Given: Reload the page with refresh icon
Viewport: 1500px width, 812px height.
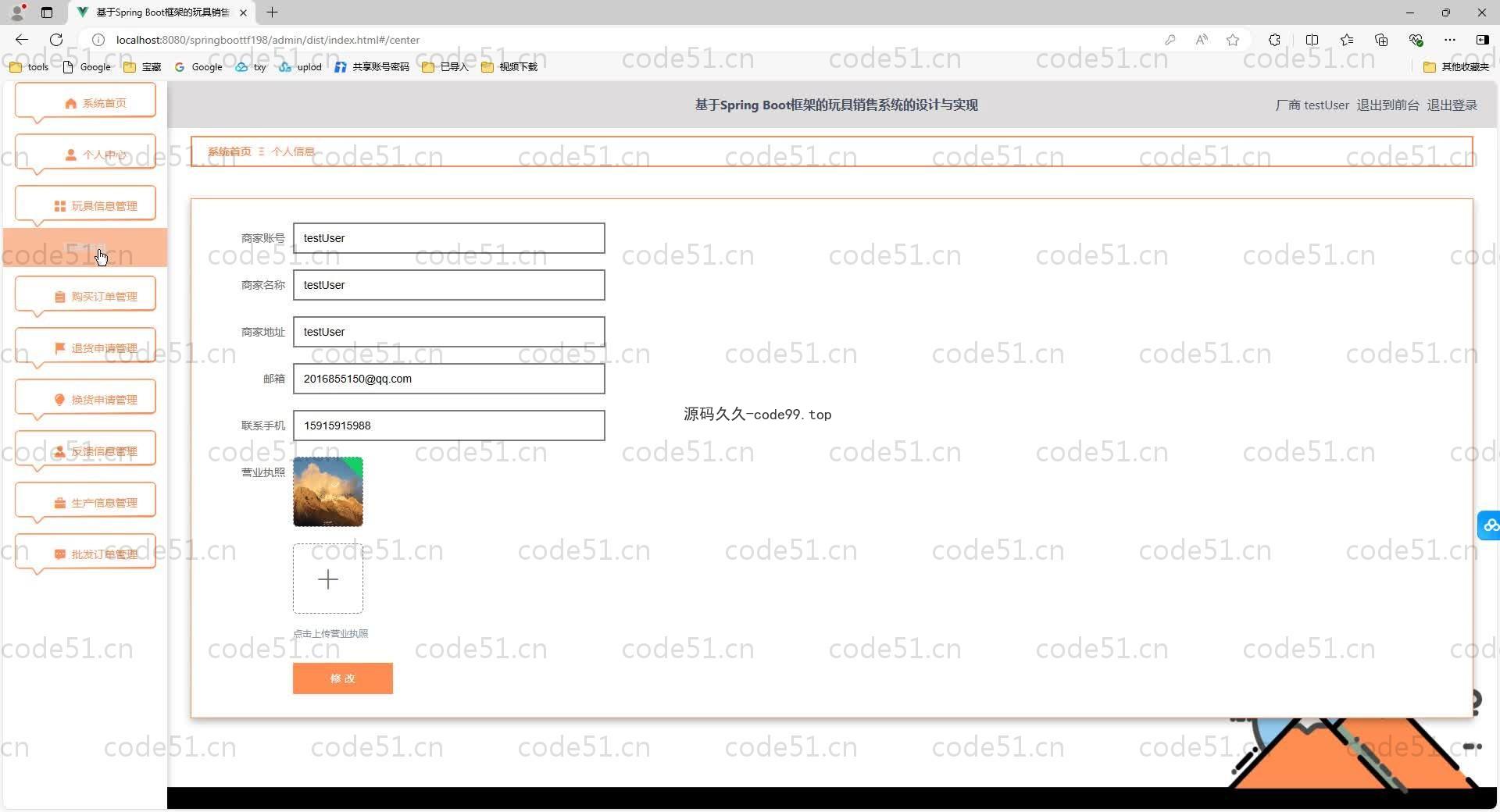Looking at the screenshot, I should coord(56,40).
